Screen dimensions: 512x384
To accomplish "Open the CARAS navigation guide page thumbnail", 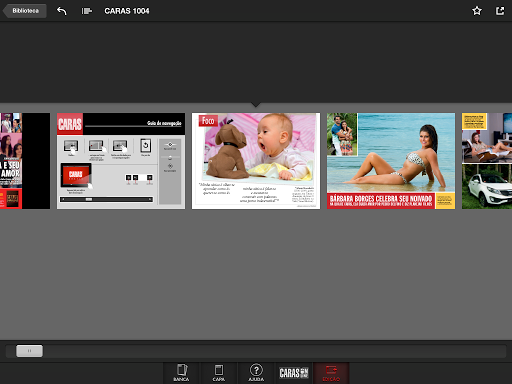I will [x=121, y=161].
